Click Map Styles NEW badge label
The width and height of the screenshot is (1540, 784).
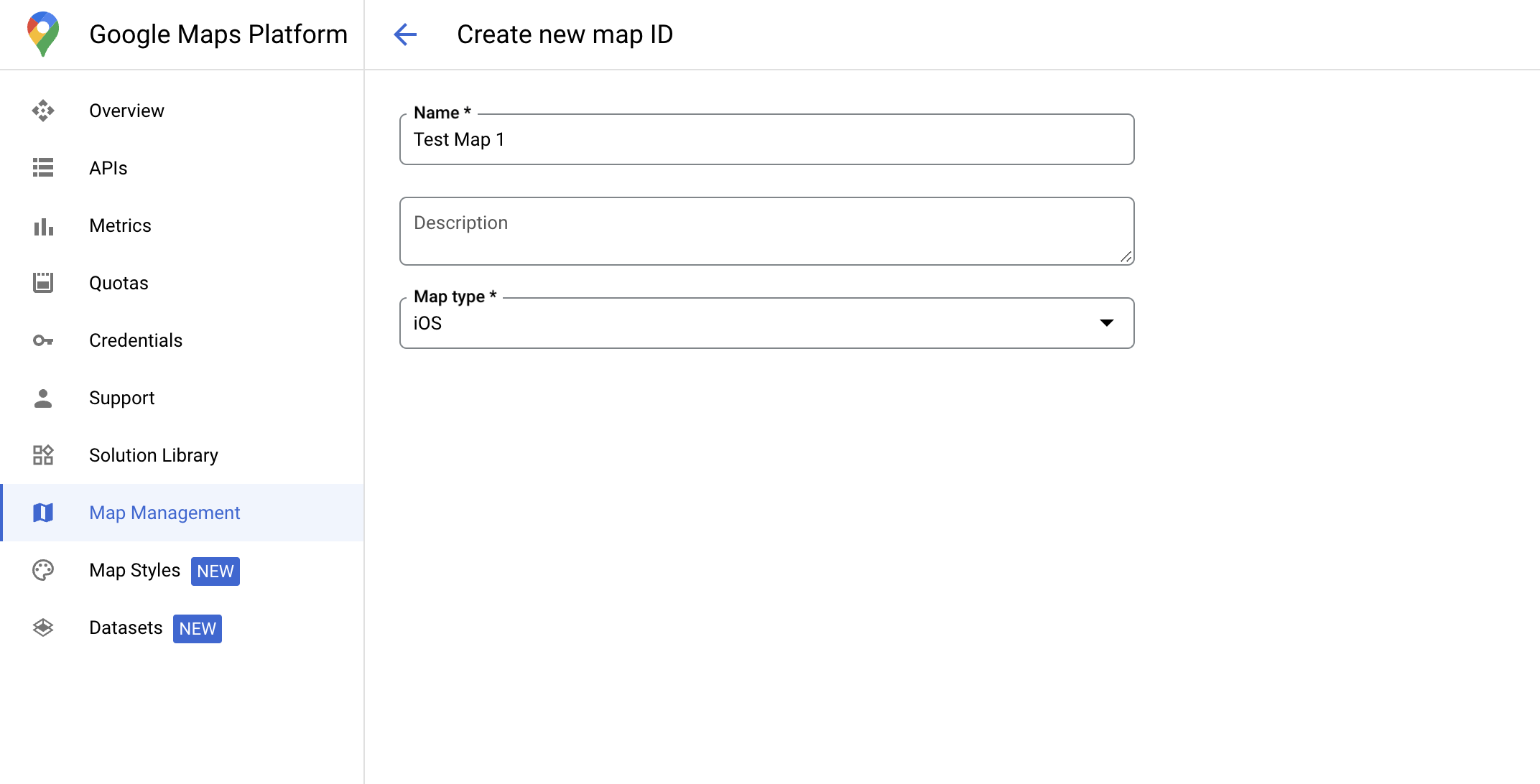tap(215, 571)
